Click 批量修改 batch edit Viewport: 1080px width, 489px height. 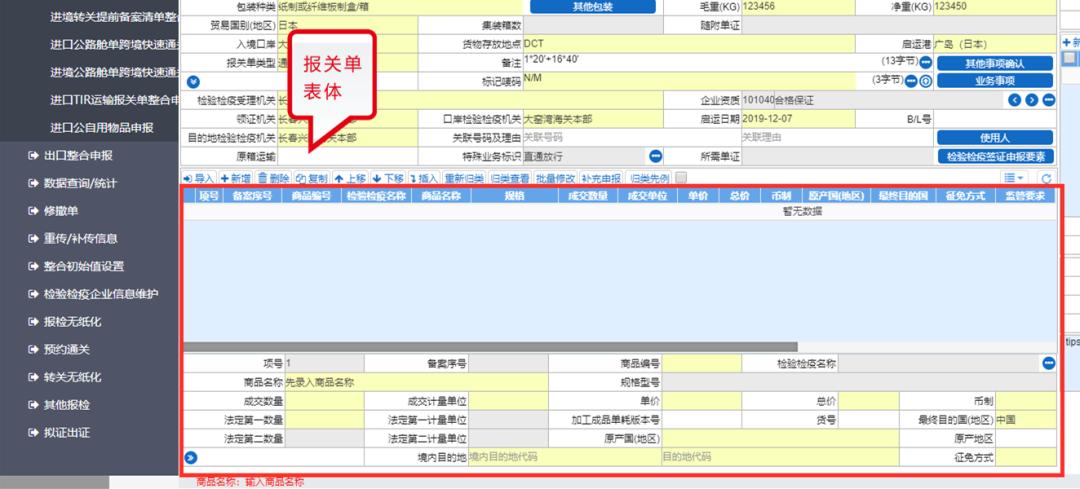pyautogui.click(x=556, y=178)
